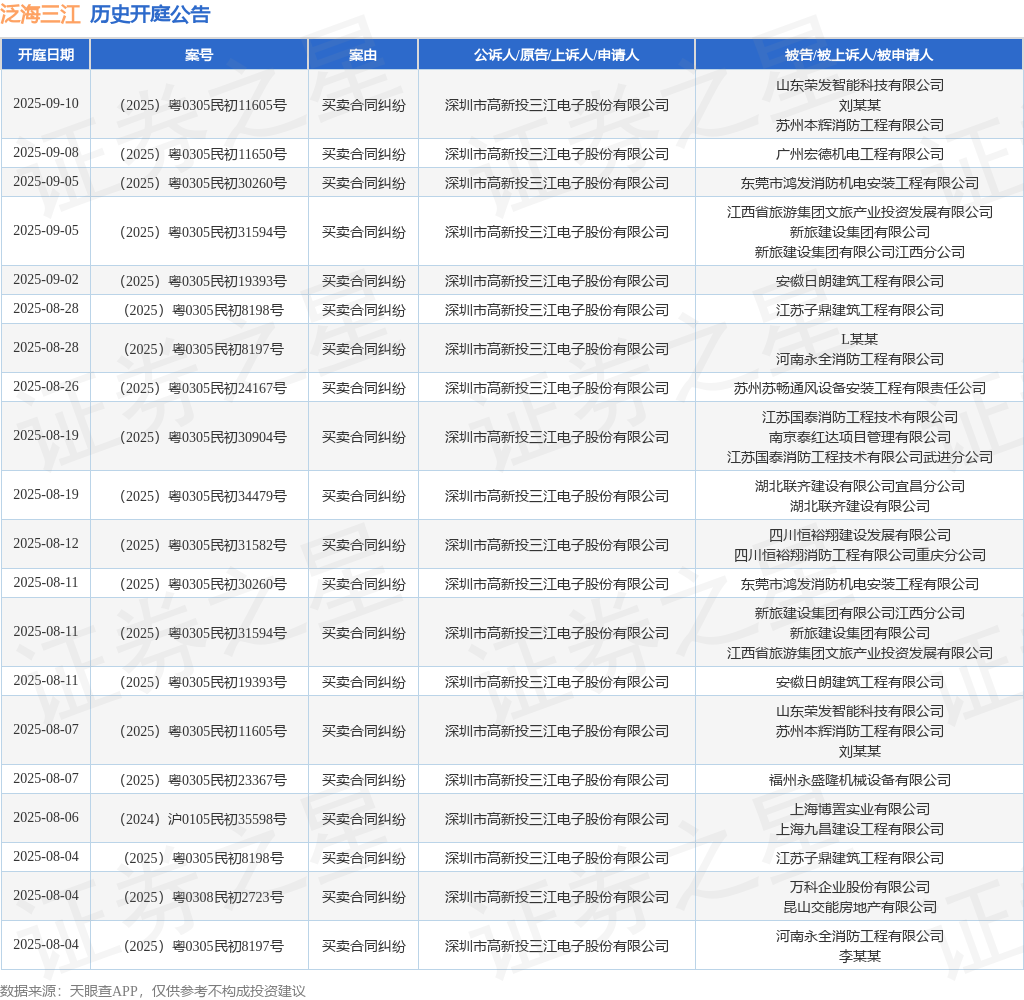This screenshot has width=1024, height=1000.
Task: Click 买卖合同纠纷 in 2025-09-08 row
Action: click(x=363, y=154)
